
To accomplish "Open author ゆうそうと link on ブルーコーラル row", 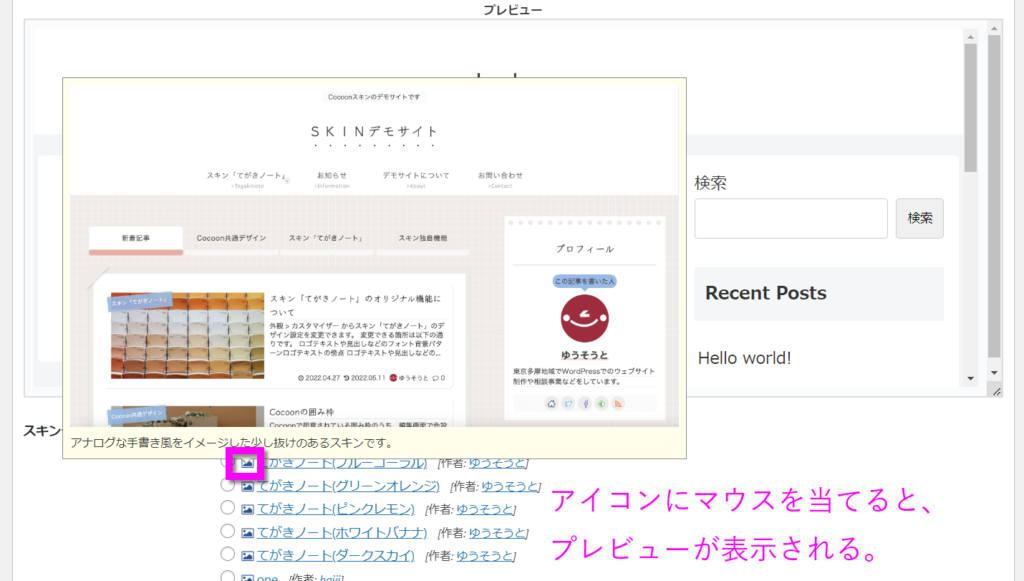I will coord(497,463).
